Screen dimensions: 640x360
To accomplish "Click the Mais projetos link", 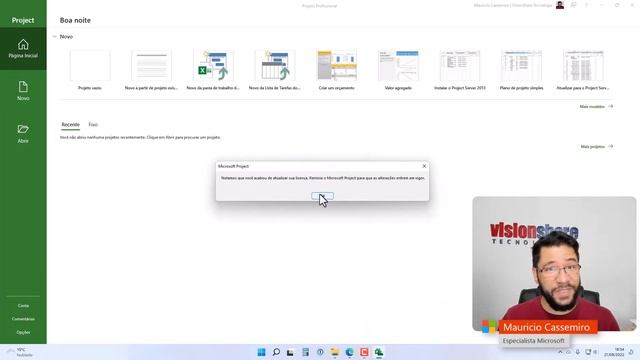I will point(596,147).
